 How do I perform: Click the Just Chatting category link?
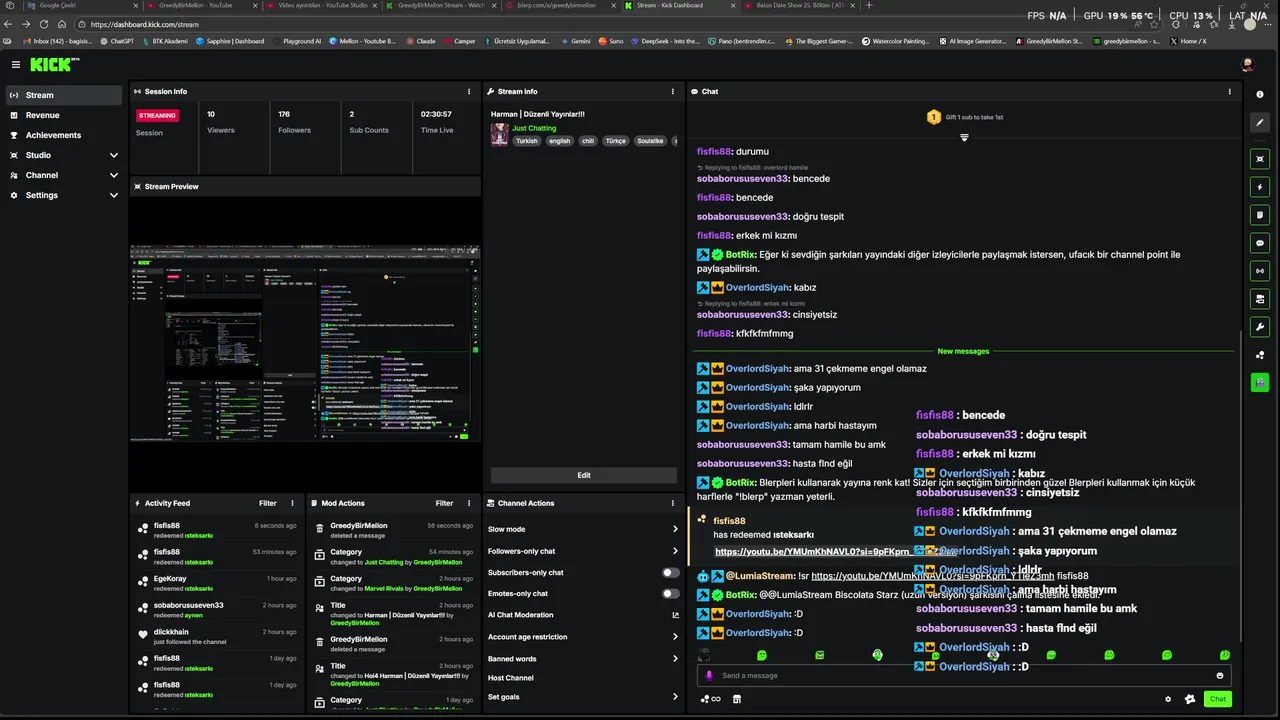(x=534, y=128)
